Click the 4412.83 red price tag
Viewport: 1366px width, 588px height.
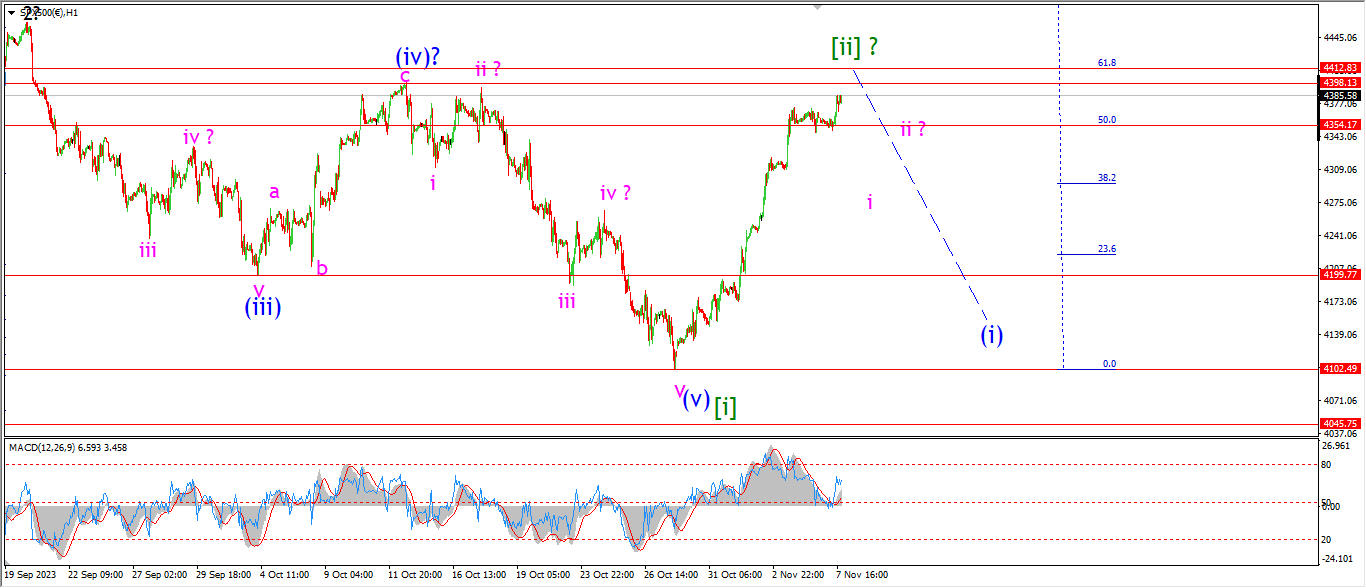click(x=1340, y=68)
